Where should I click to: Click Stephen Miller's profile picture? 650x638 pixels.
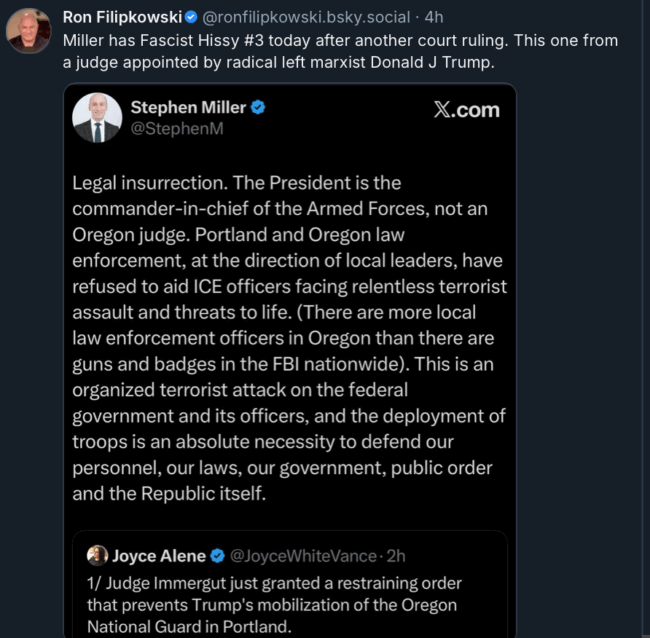point(98,120)
